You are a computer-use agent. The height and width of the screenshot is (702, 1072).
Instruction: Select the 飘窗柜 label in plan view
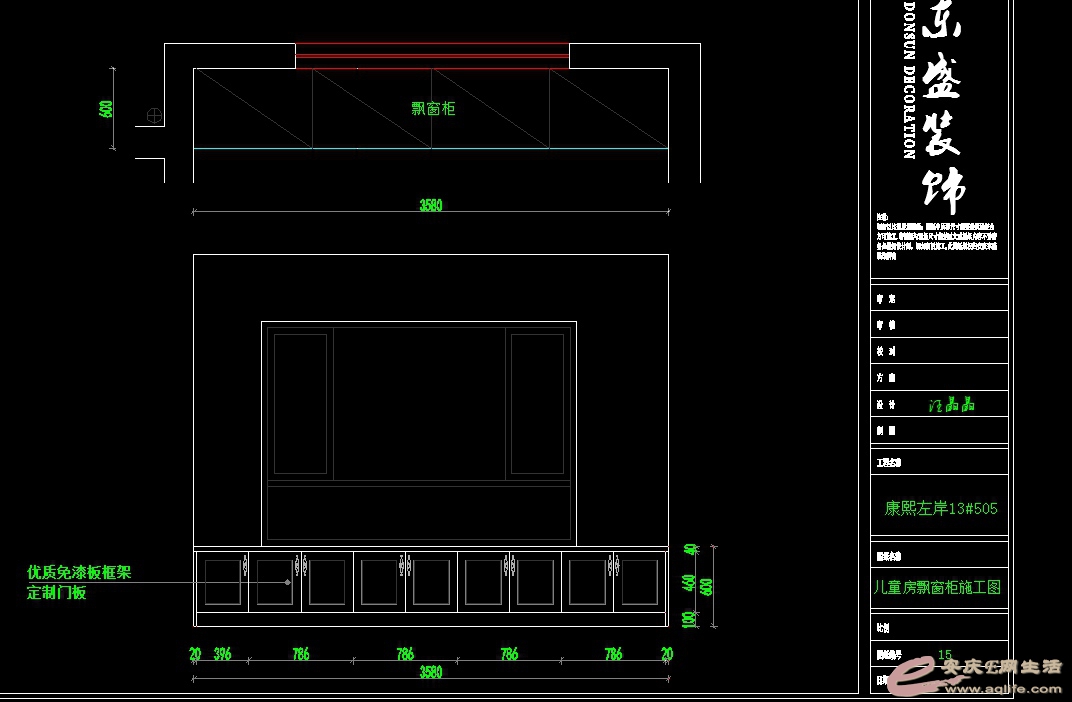tap(433, 109)
